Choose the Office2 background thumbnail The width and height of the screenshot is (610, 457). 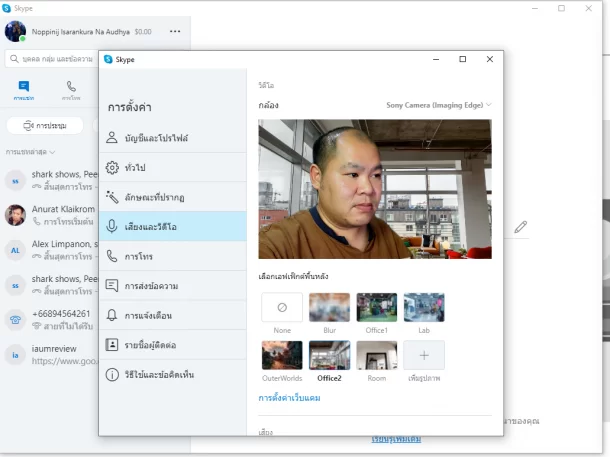330,355
